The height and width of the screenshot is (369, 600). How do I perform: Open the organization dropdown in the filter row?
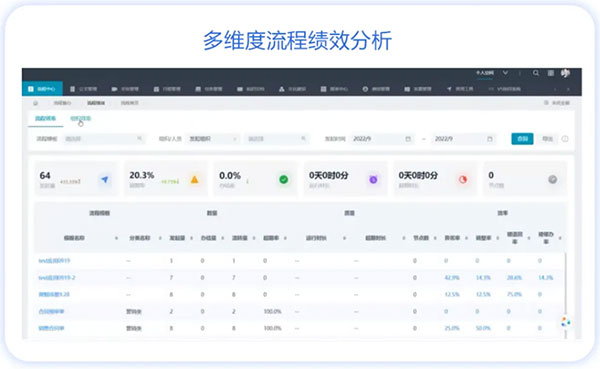tap(213, 139)
